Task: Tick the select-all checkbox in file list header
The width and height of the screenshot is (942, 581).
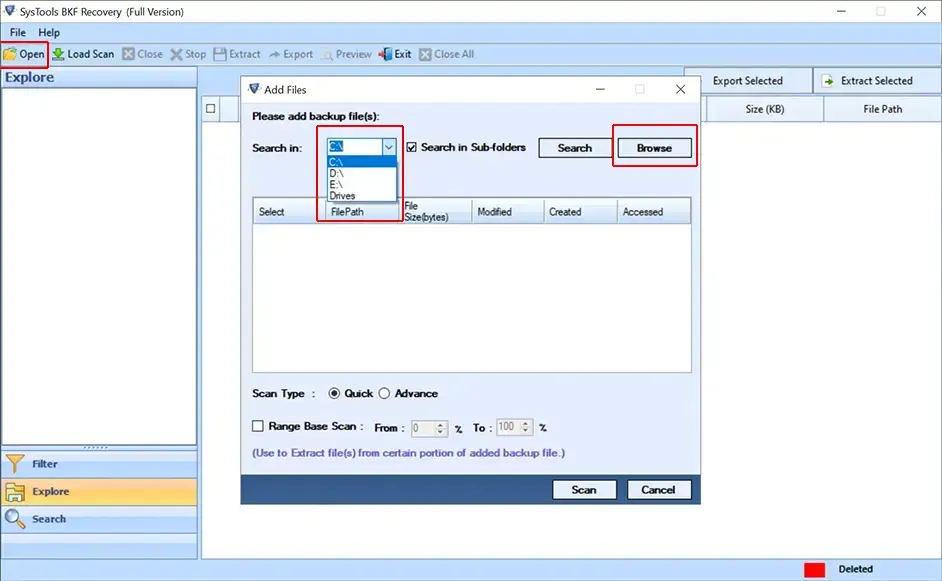Action: (x=210, y=109)
